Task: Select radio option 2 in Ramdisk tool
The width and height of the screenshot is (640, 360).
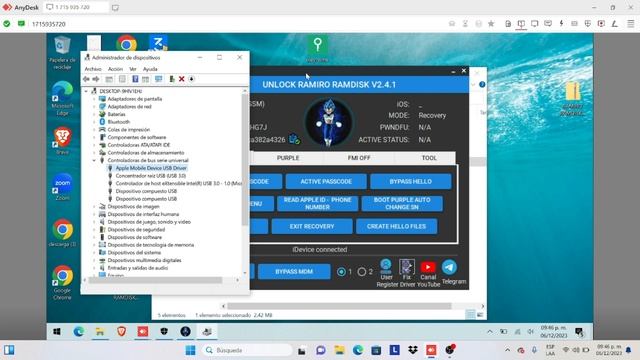Action: [x=362, y=271]
